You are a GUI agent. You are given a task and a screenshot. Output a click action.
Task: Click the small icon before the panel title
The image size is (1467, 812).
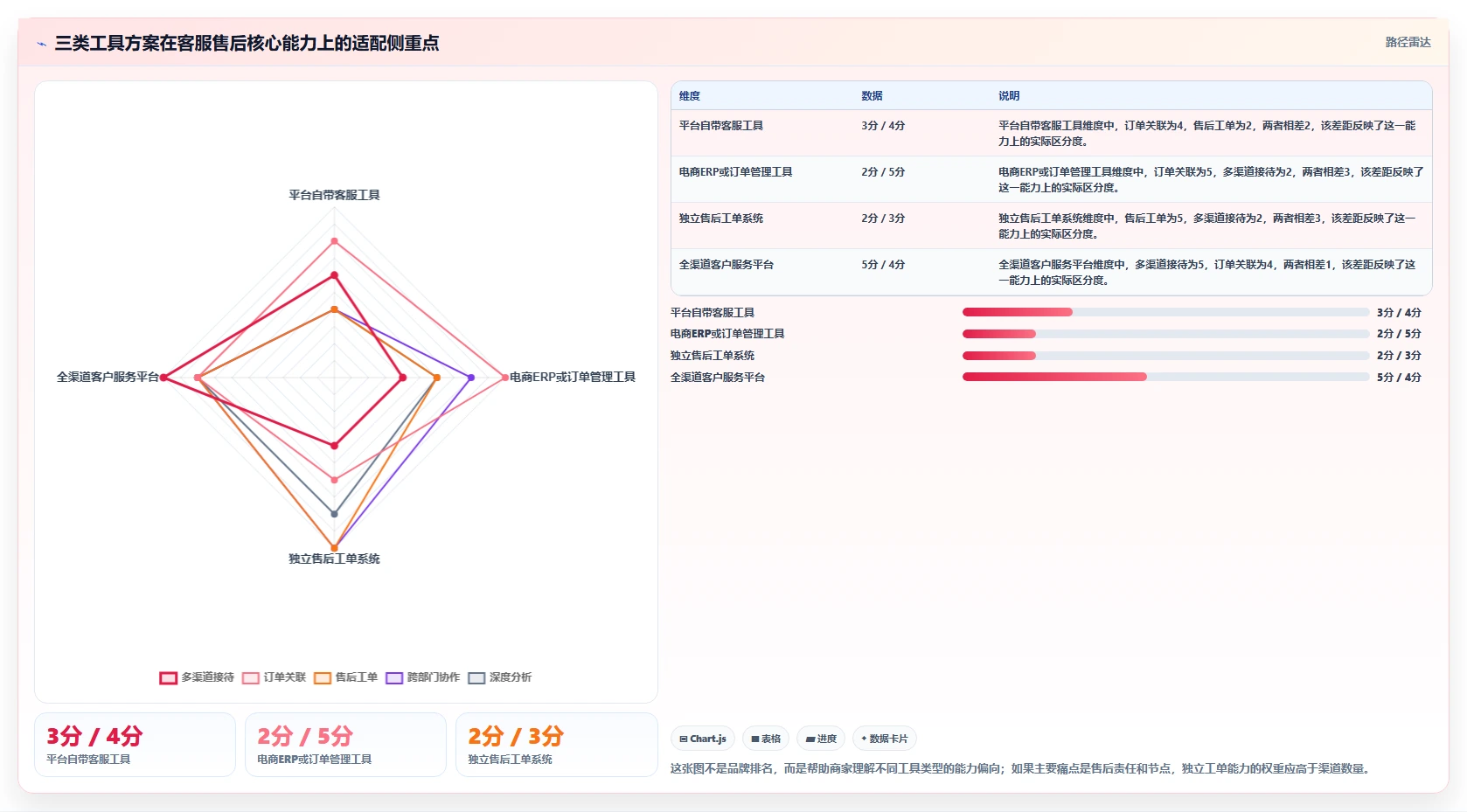pos(41,44)
